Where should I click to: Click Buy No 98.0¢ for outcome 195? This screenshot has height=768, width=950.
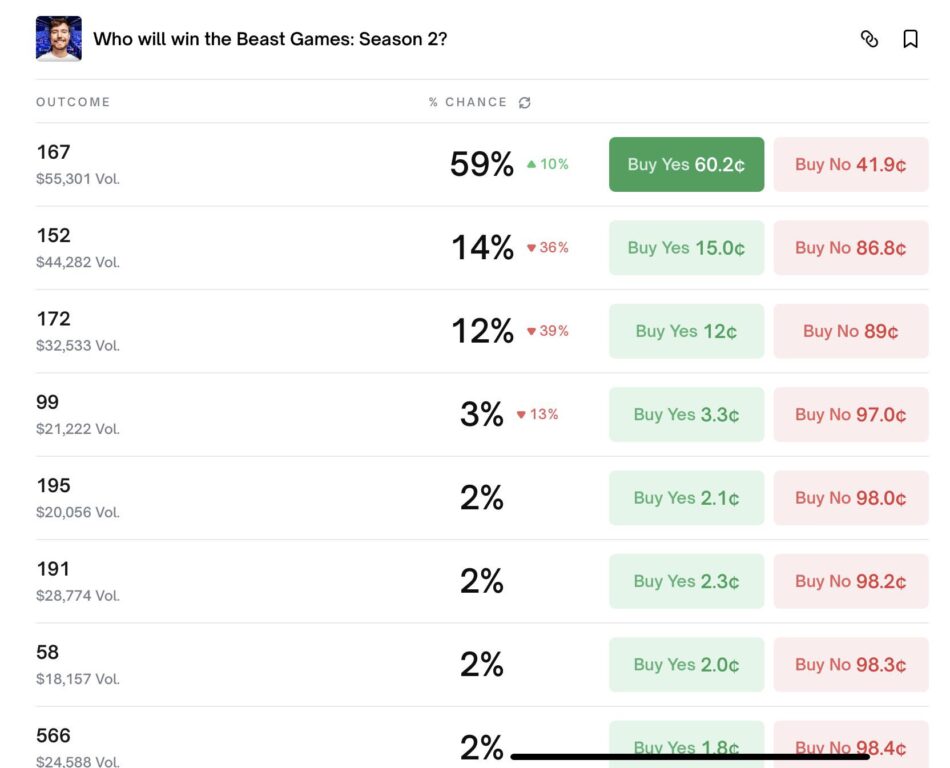point(851,497)
